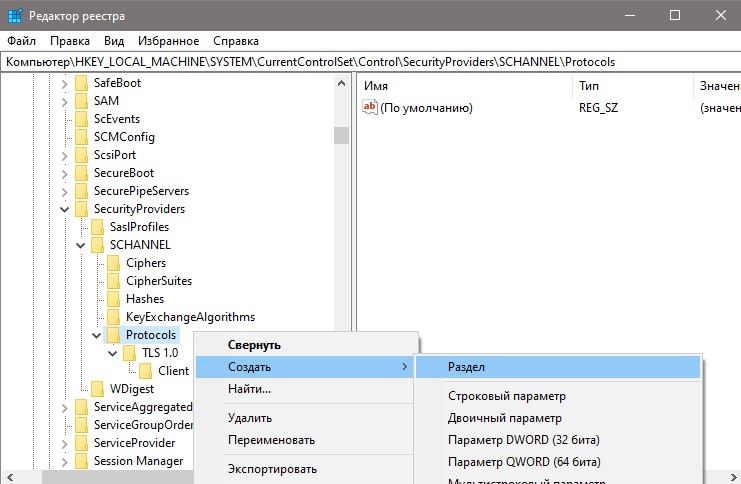The height and width of the screenshot is (484, 741).
Task: Select the (По умолчанию) string value icon
Action: click(370, 107)
